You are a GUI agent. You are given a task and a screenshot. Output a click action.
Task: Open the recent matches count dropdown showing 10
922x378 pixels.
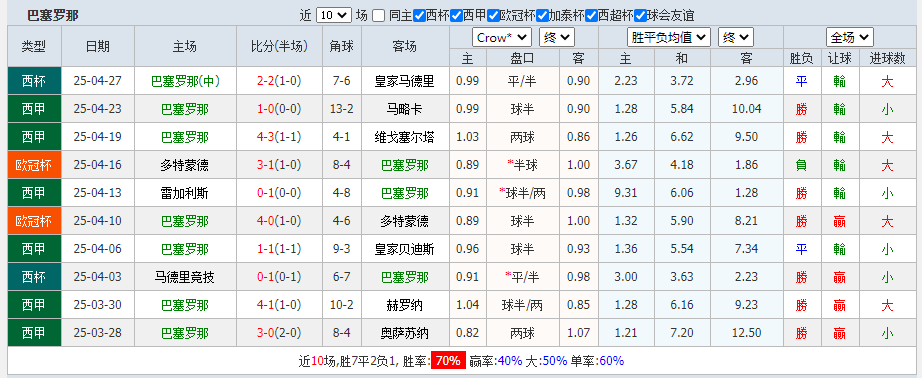(x=333, y=15)
